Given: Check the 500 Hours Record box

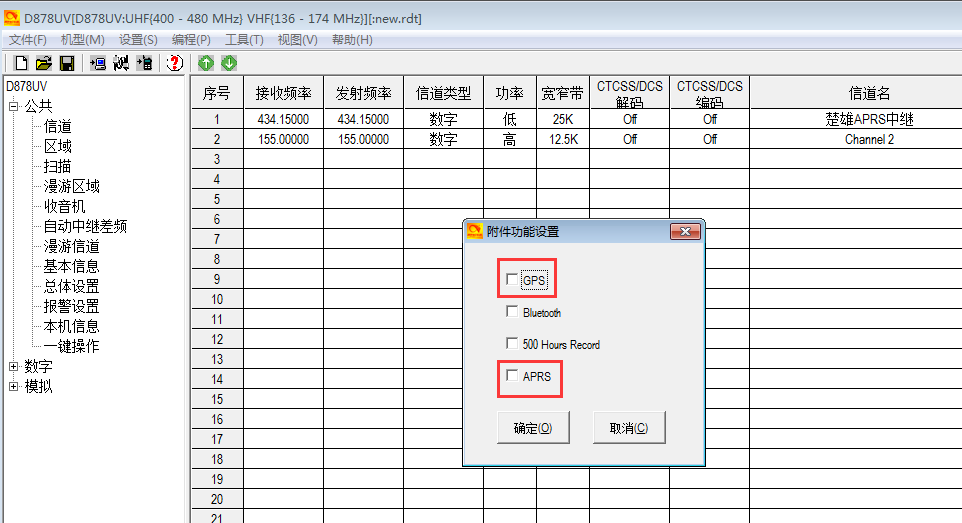Looking at the screenshot, I should tap(512, 344).
